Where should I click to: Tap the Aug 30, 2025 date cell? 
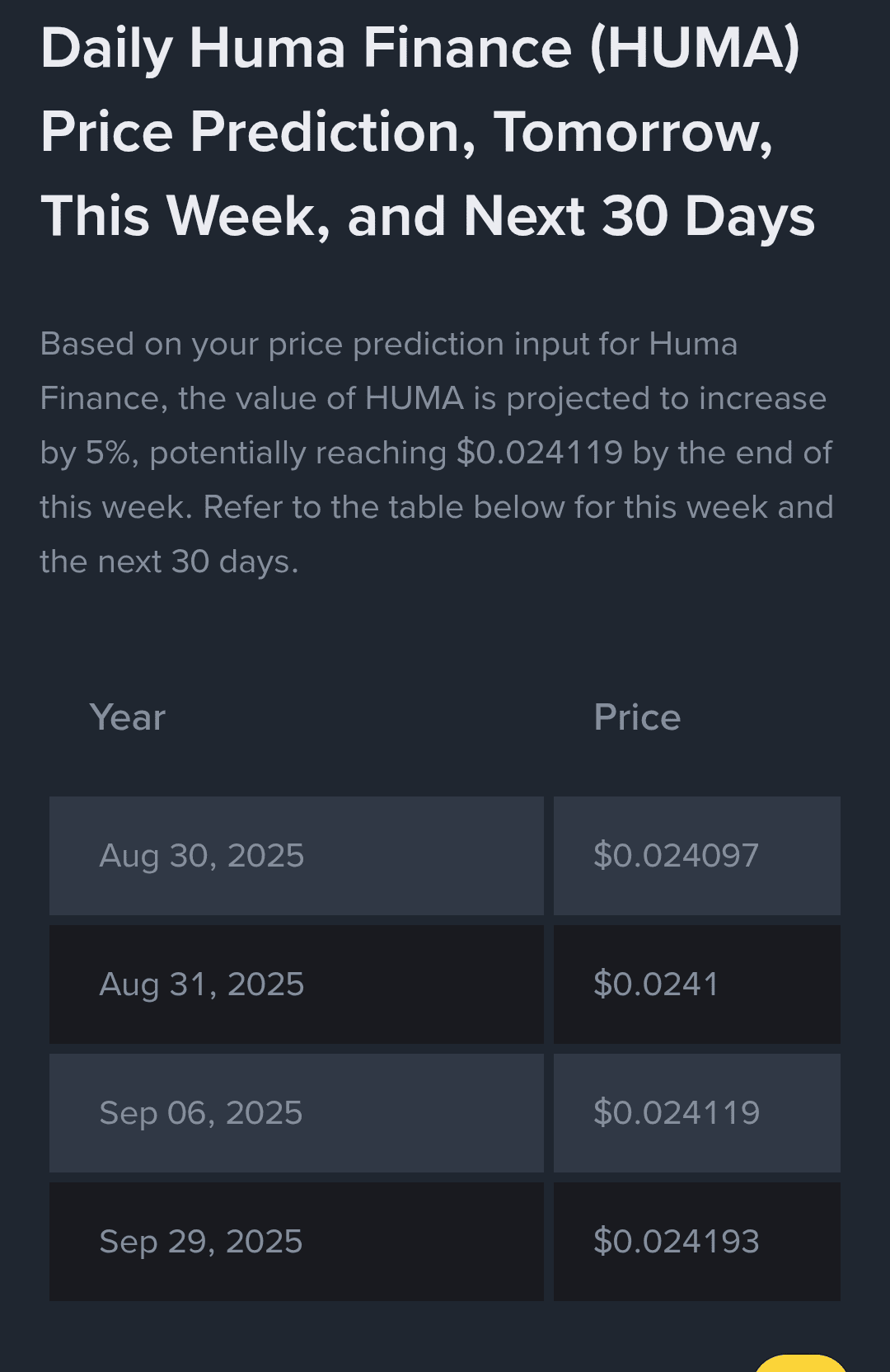coord(297,856)
